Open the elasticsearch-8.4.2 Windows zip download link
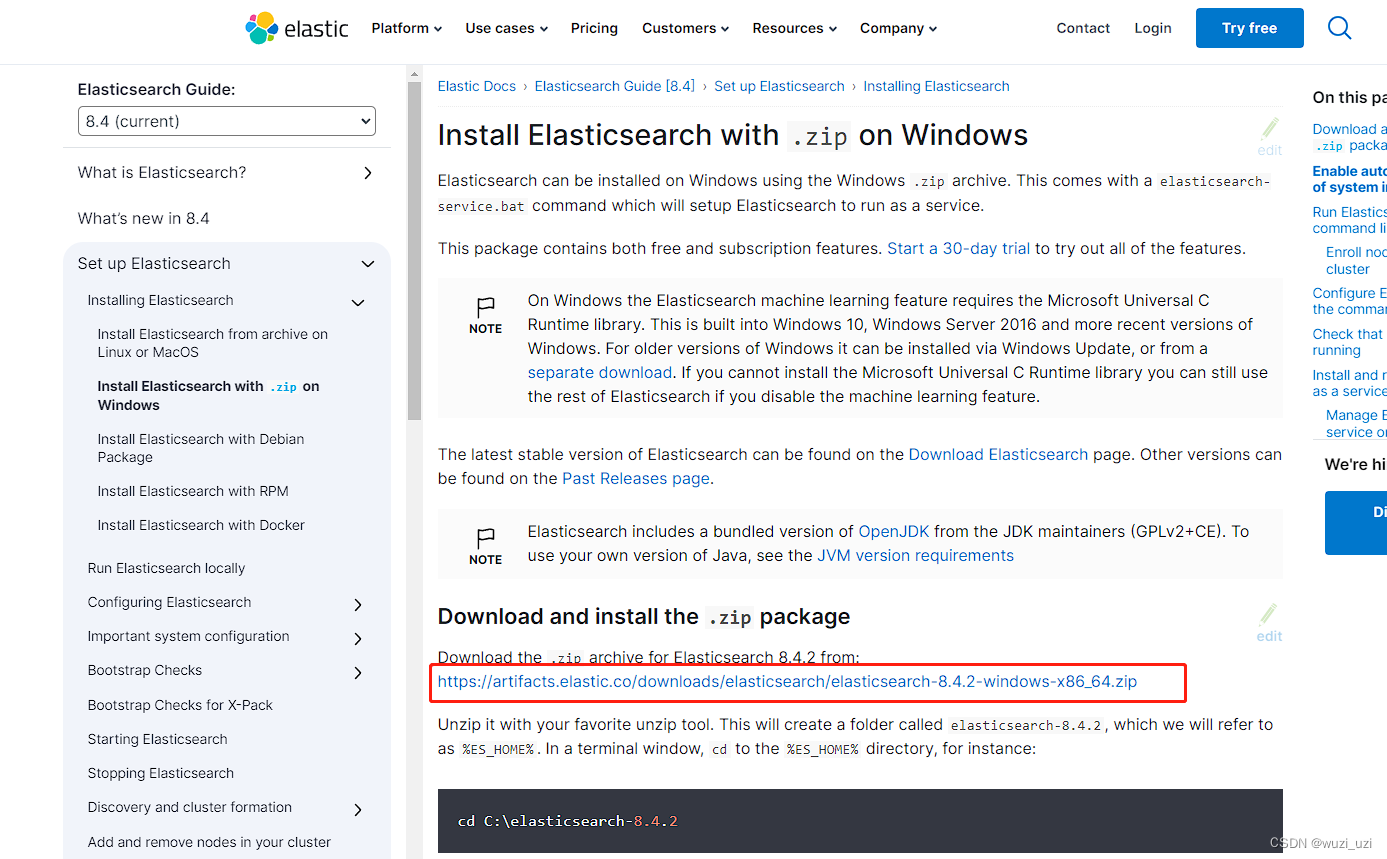 (787, 681)
